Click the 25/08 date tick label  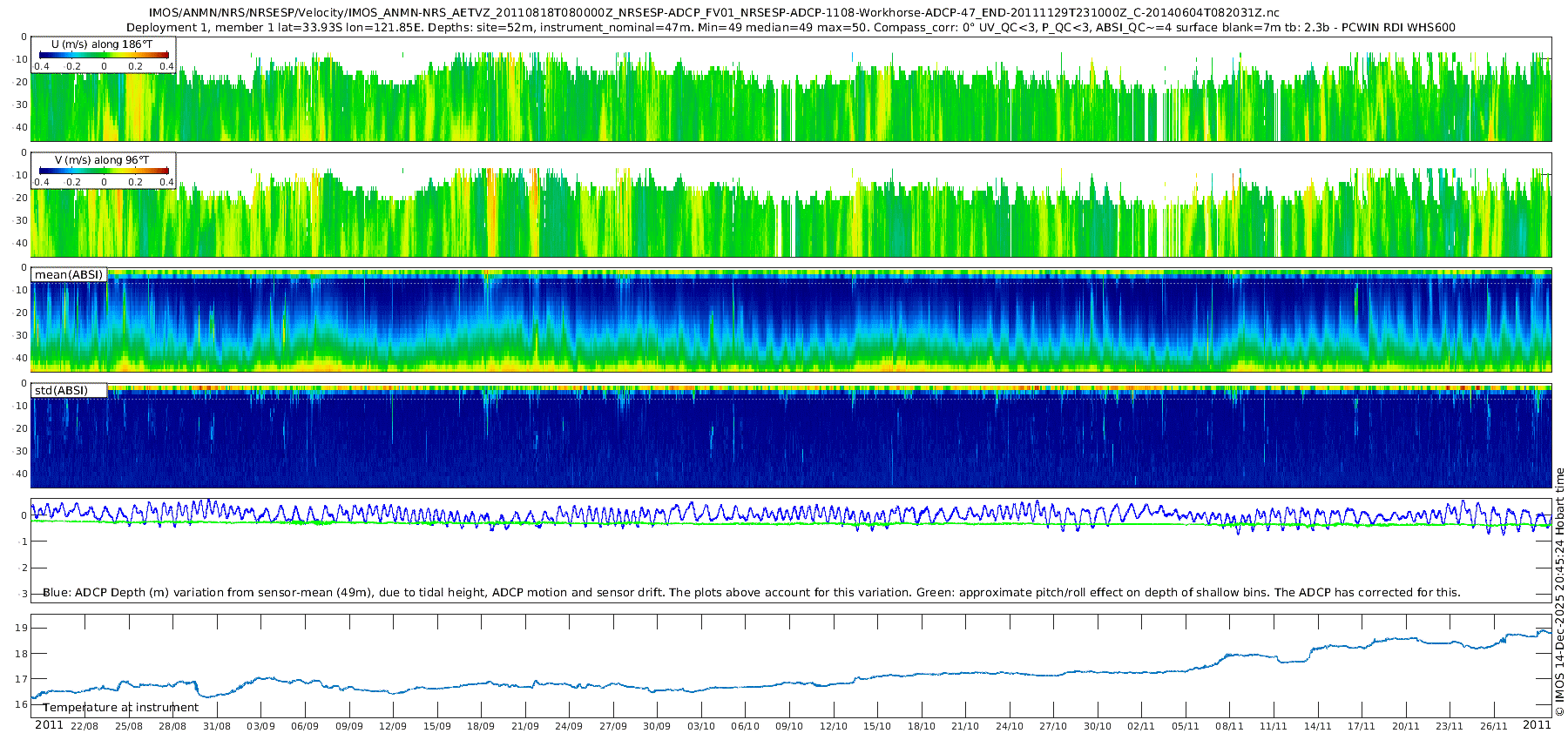click(x=128, y=726)
